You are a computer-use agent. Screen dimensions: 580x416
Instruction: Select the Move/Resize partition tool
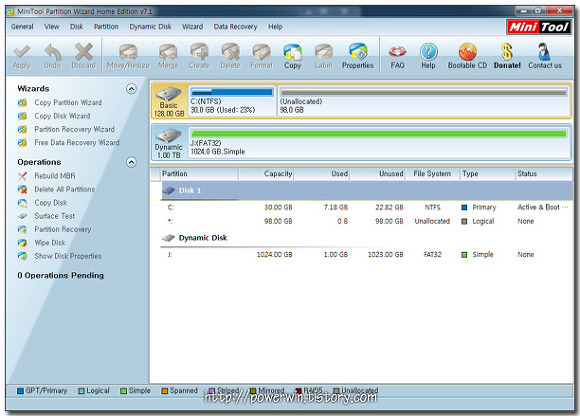coord(128,56)
